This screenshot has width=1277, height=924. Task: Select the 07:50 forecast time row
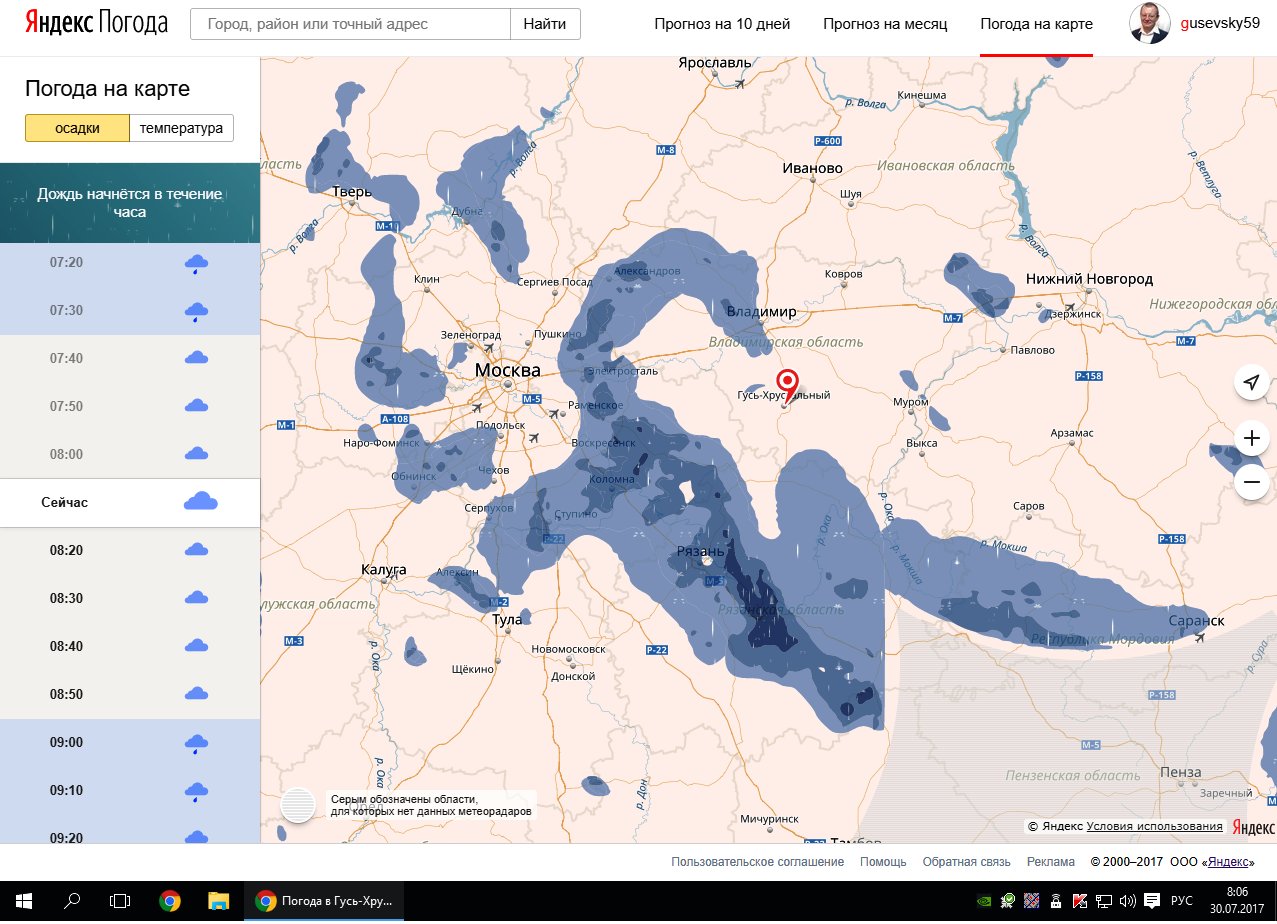pyautogui.click(x=130, y=406)
